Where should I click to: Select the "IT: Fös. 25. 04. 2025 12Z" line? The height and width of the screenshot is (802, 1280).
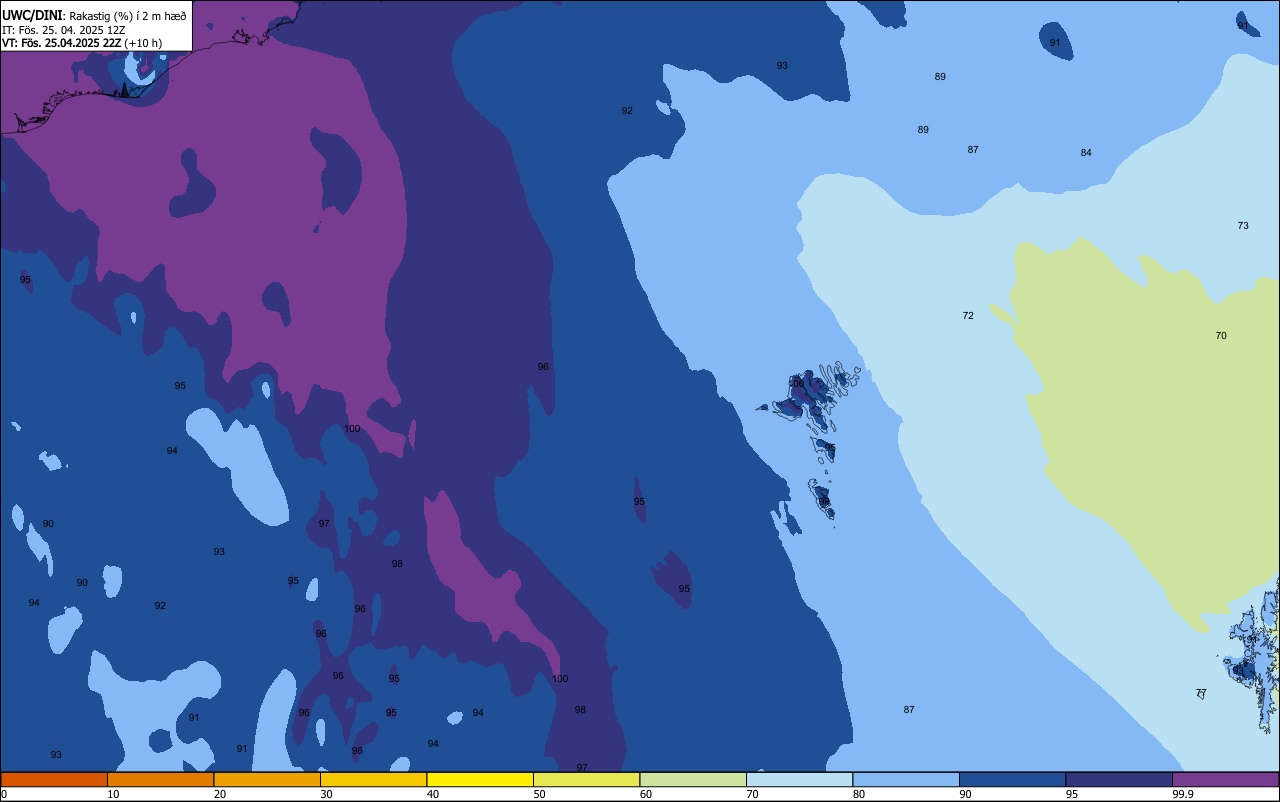point(64,30)
